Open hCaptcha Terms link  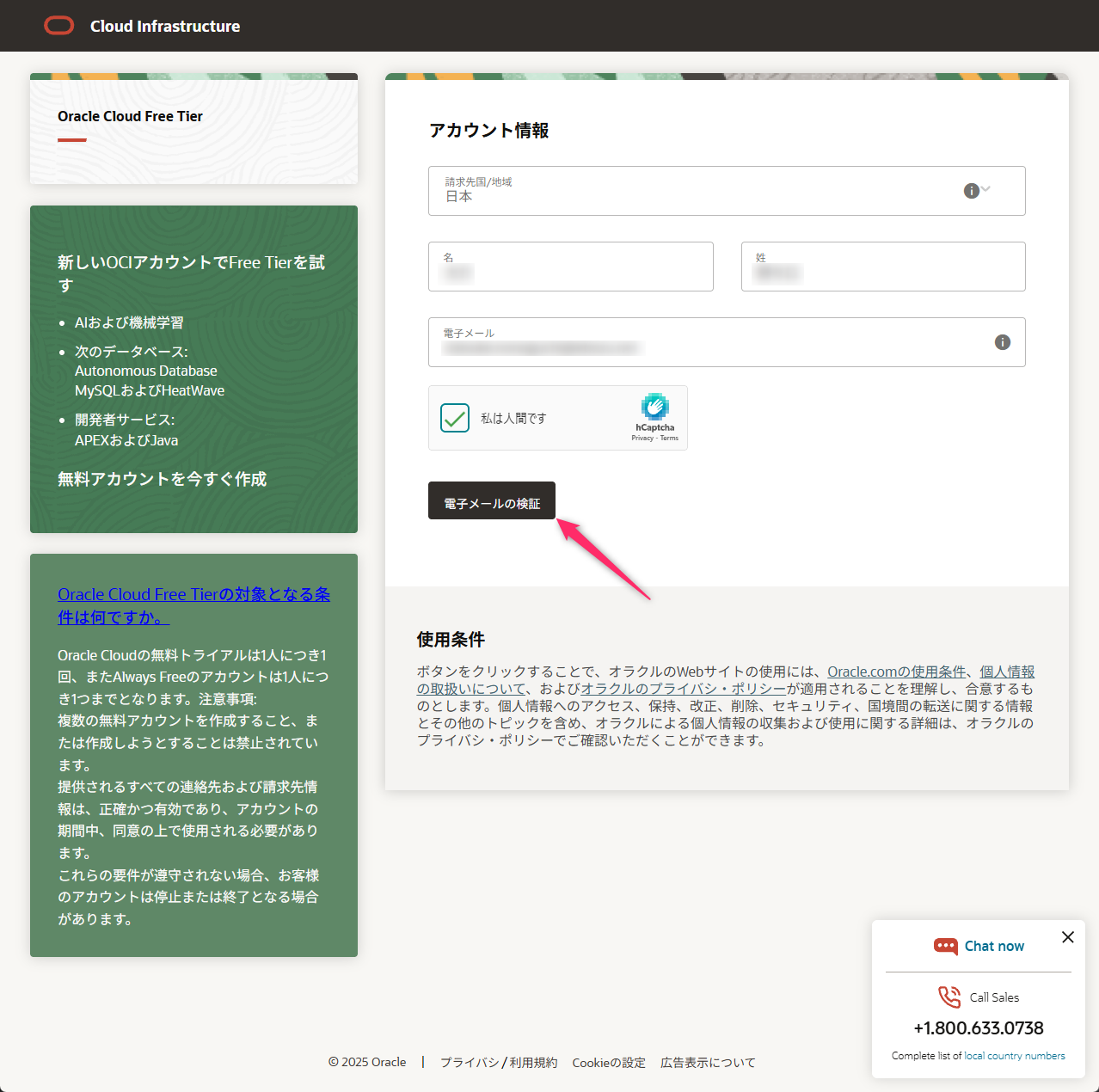tap(669, 438)
